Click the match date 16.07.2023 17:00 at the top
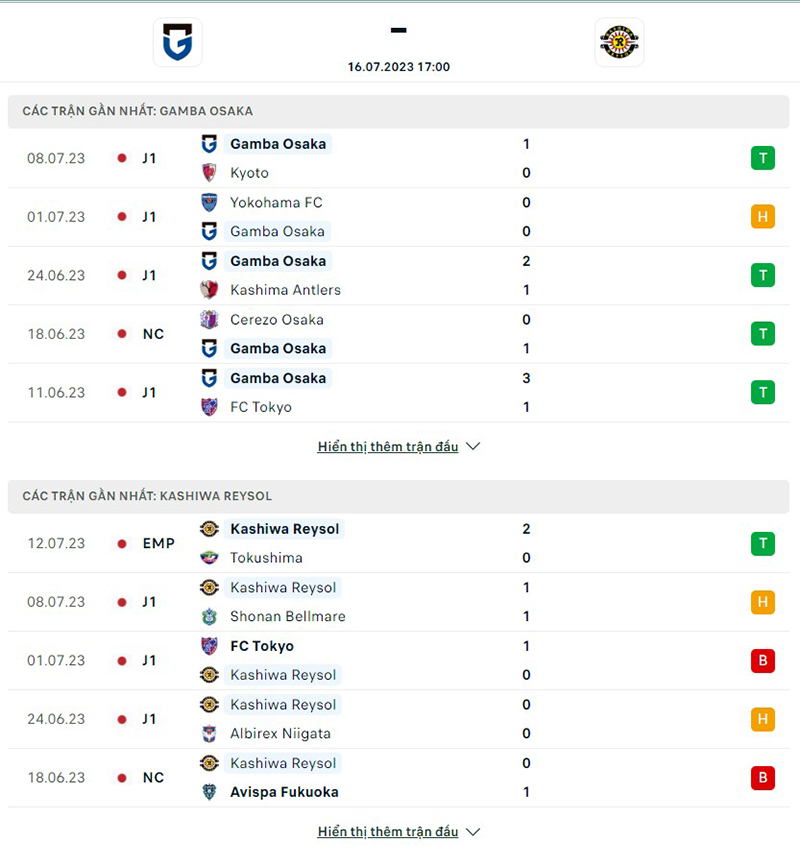This screenshot has width=800, height=865. coord(398,67)
